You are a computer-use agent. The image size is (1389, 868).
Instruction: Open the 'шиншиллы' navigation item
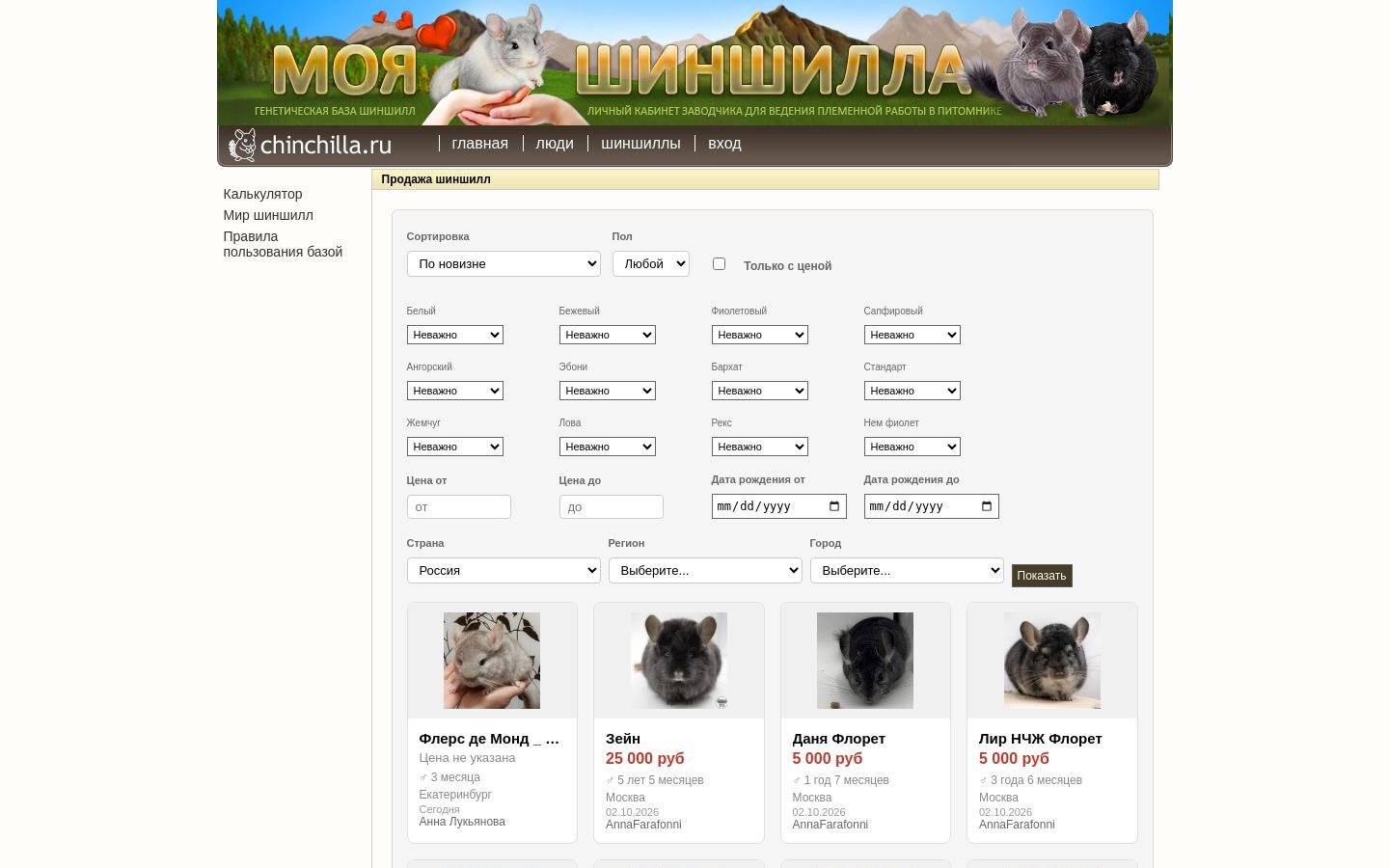tap(640, 144)
